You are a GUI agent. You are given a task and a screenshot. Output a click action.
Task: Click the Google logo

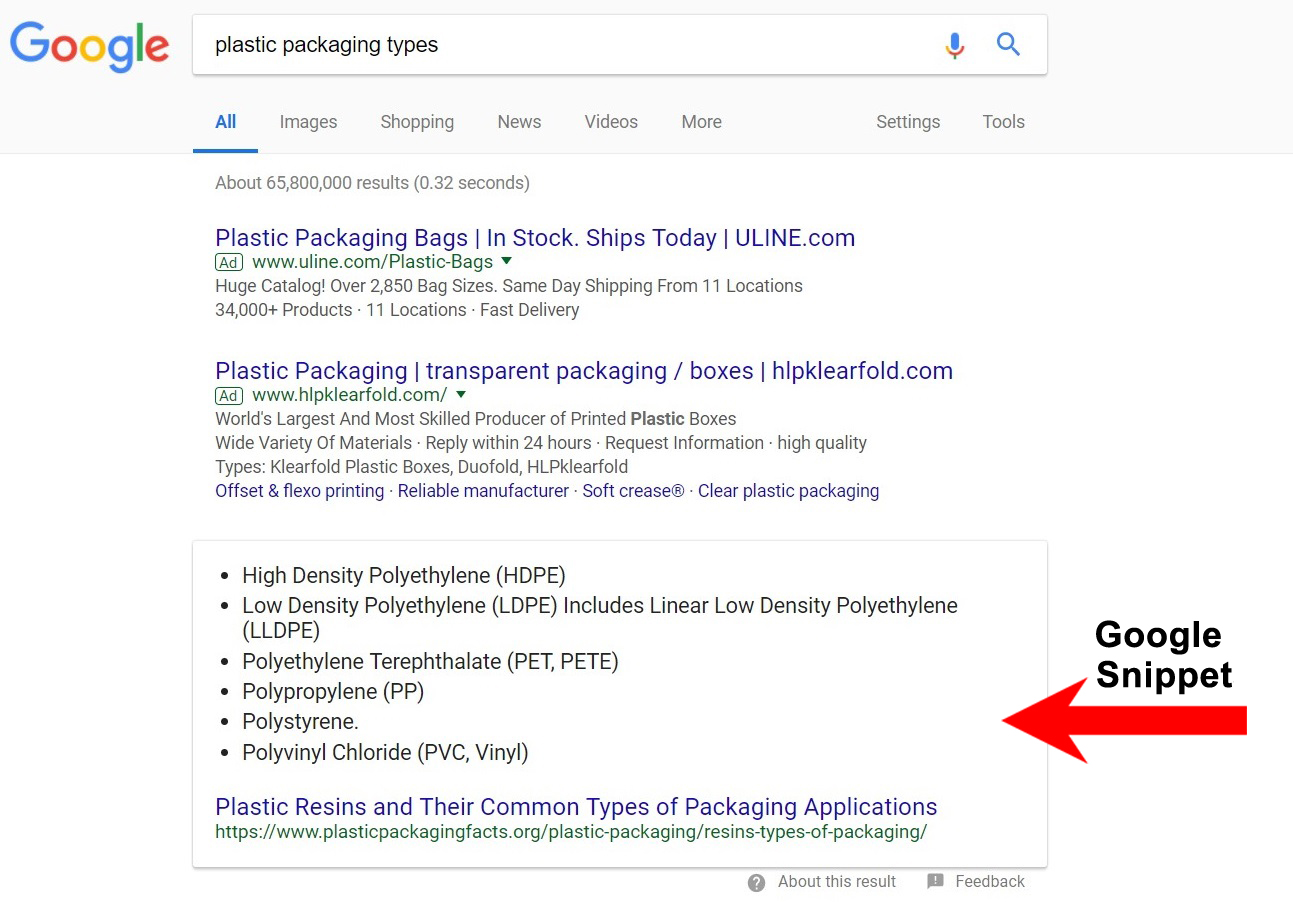click(89, 45)
